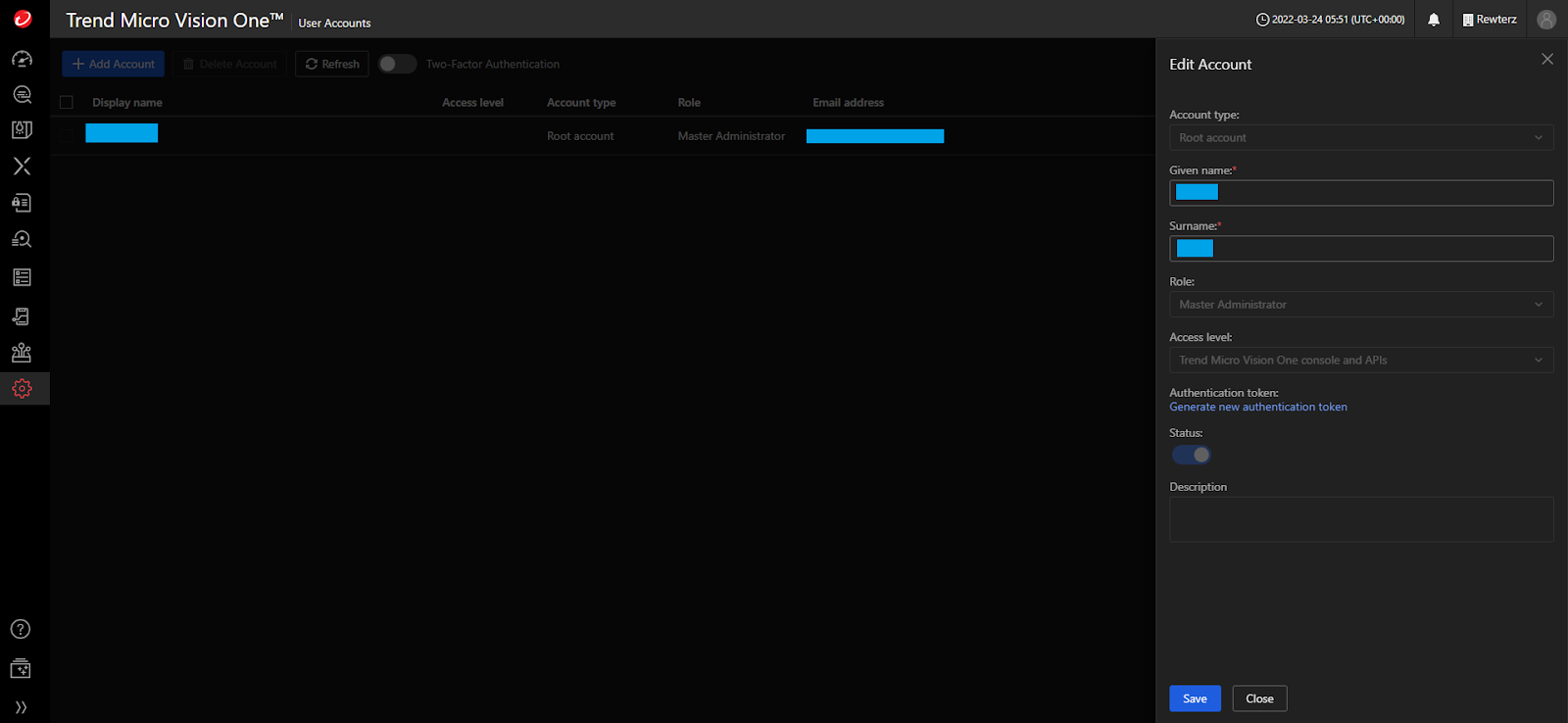This screenshot has width=1568, height=723.
Task: Click the Display name column header
Action: (x=127, y=103)
